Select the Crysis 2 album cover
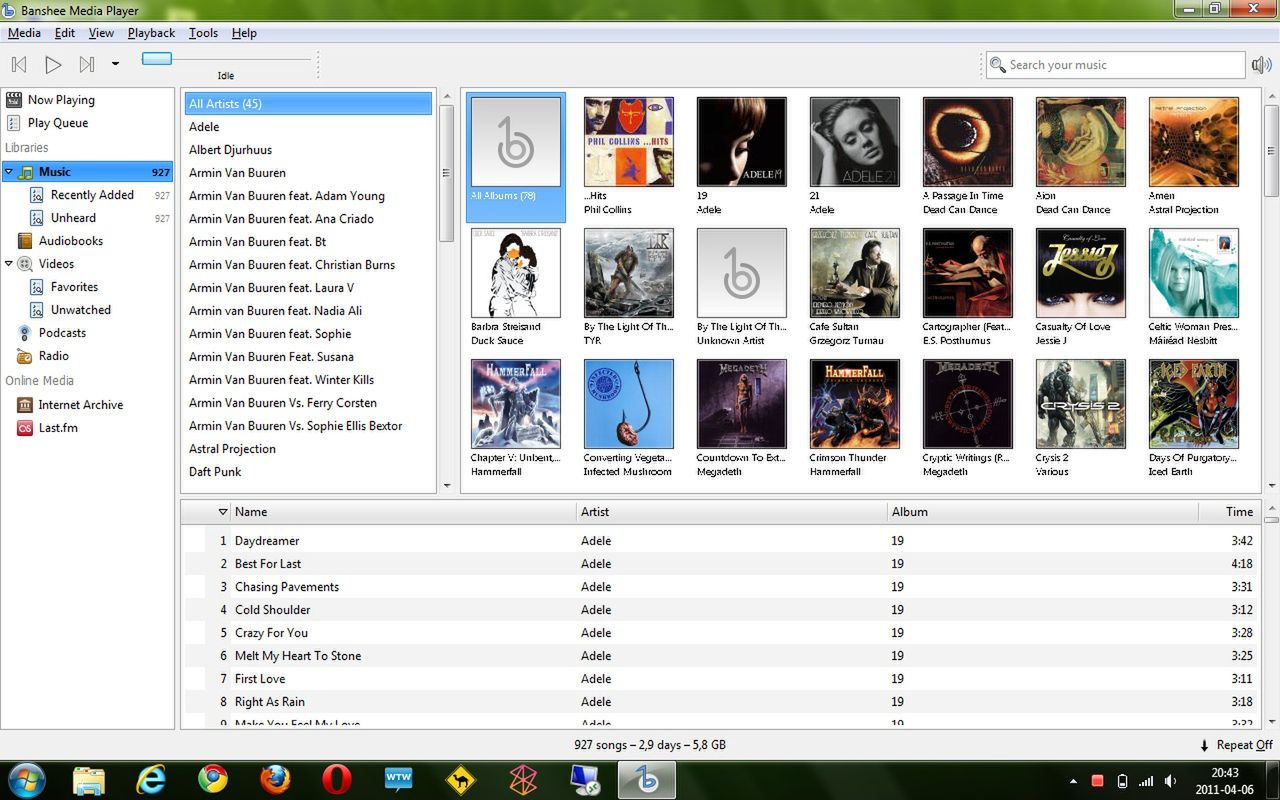The image size is (1280, 800). point(1081,404)
